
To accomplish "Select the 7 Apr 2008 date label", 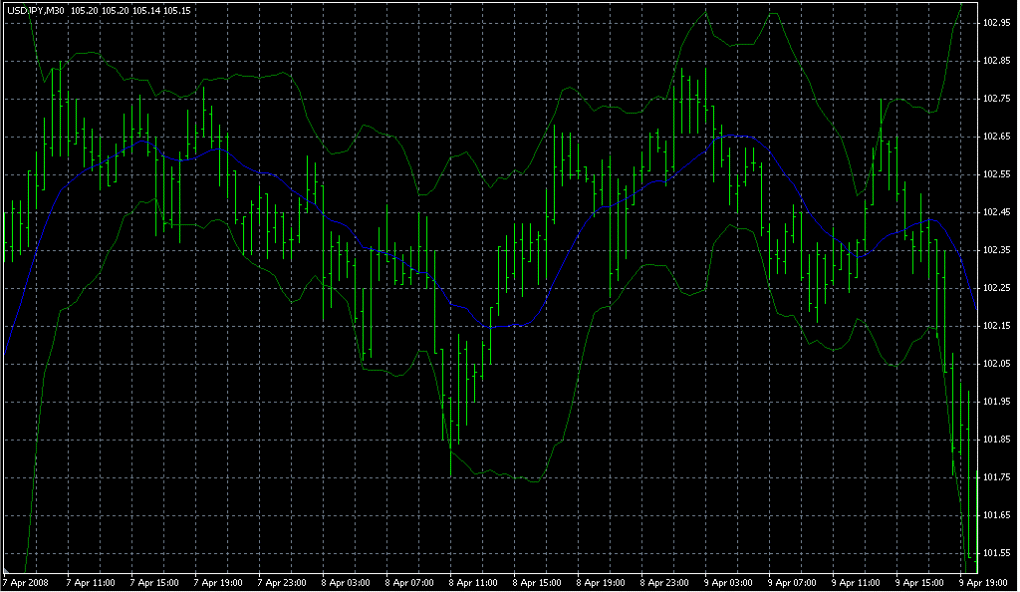I will click(x=26, y=582).
